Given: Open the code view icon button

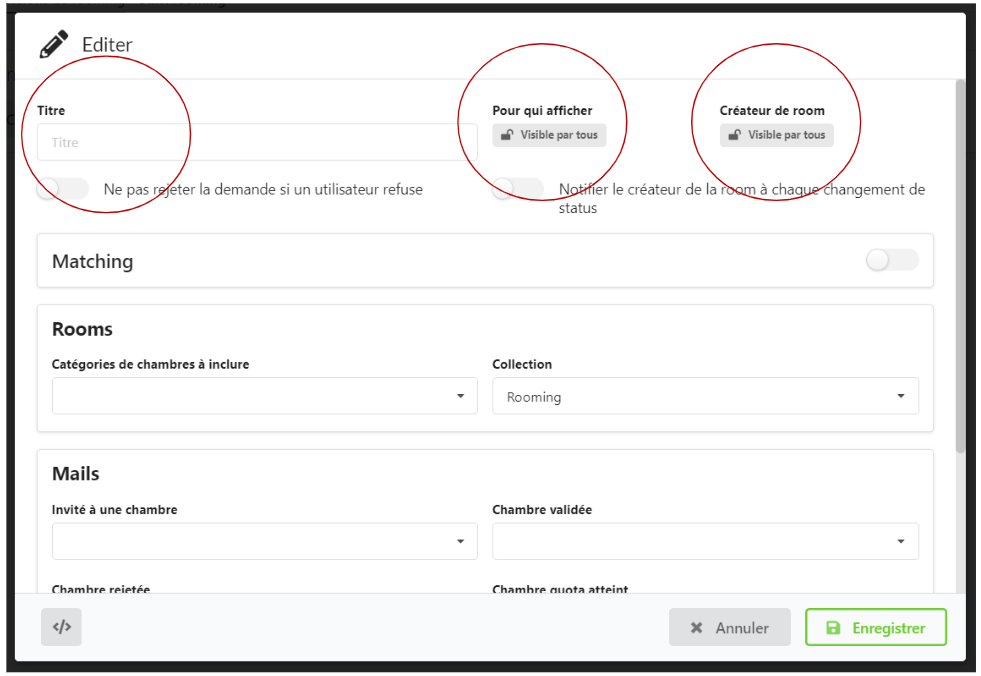Looking at the screenshot, I should click(61, 627).
